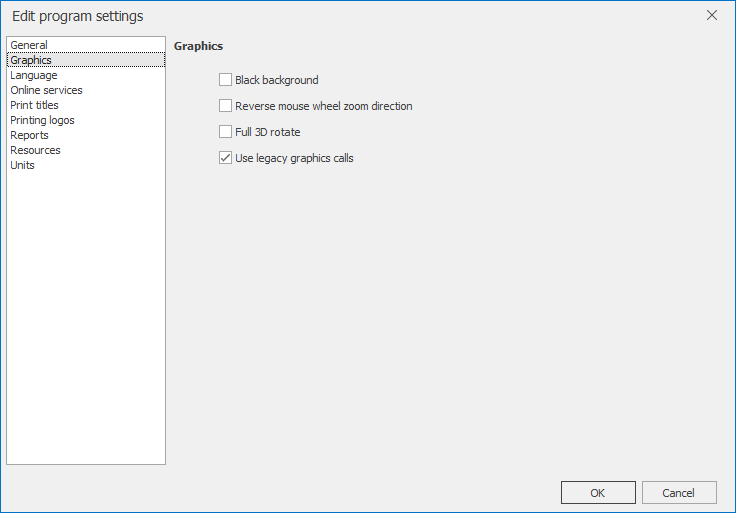
Task: Click the Cancel button
Action: click(679, 492)
